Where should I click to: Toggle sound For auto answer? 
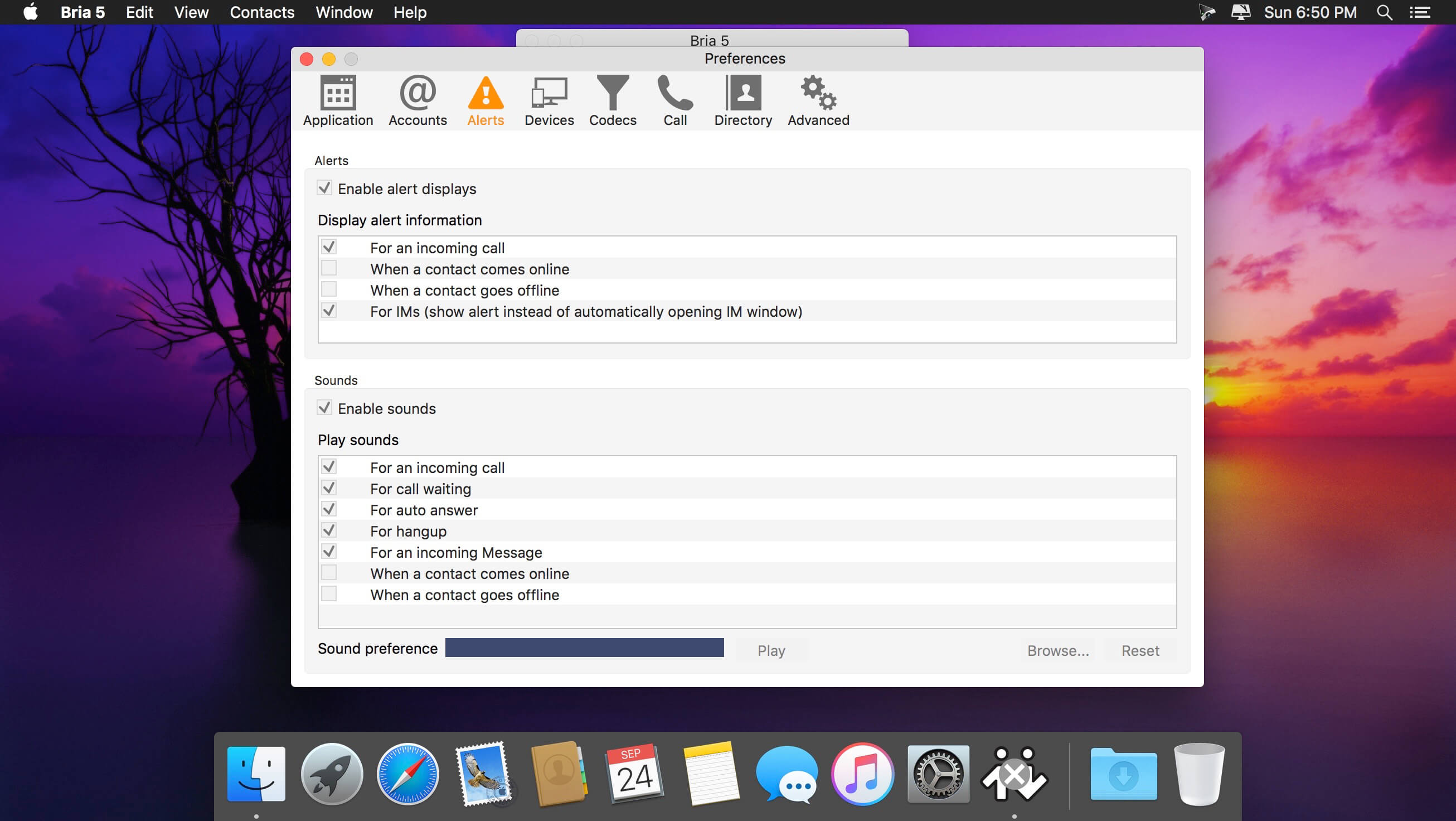point(329,509)
